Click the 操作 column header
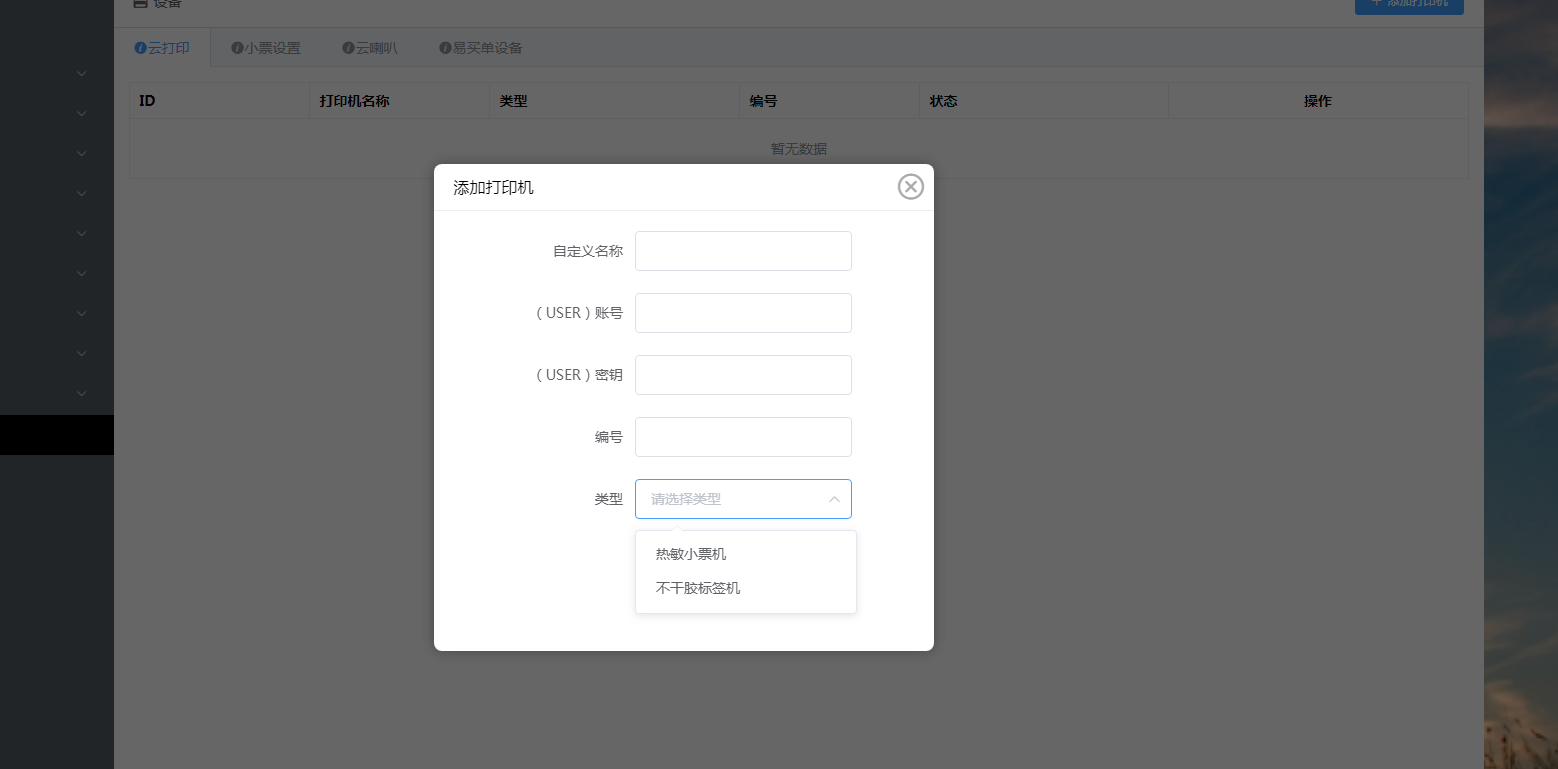The width and height of the screenshot is (1558, 769). click(x=1318, y=101)
